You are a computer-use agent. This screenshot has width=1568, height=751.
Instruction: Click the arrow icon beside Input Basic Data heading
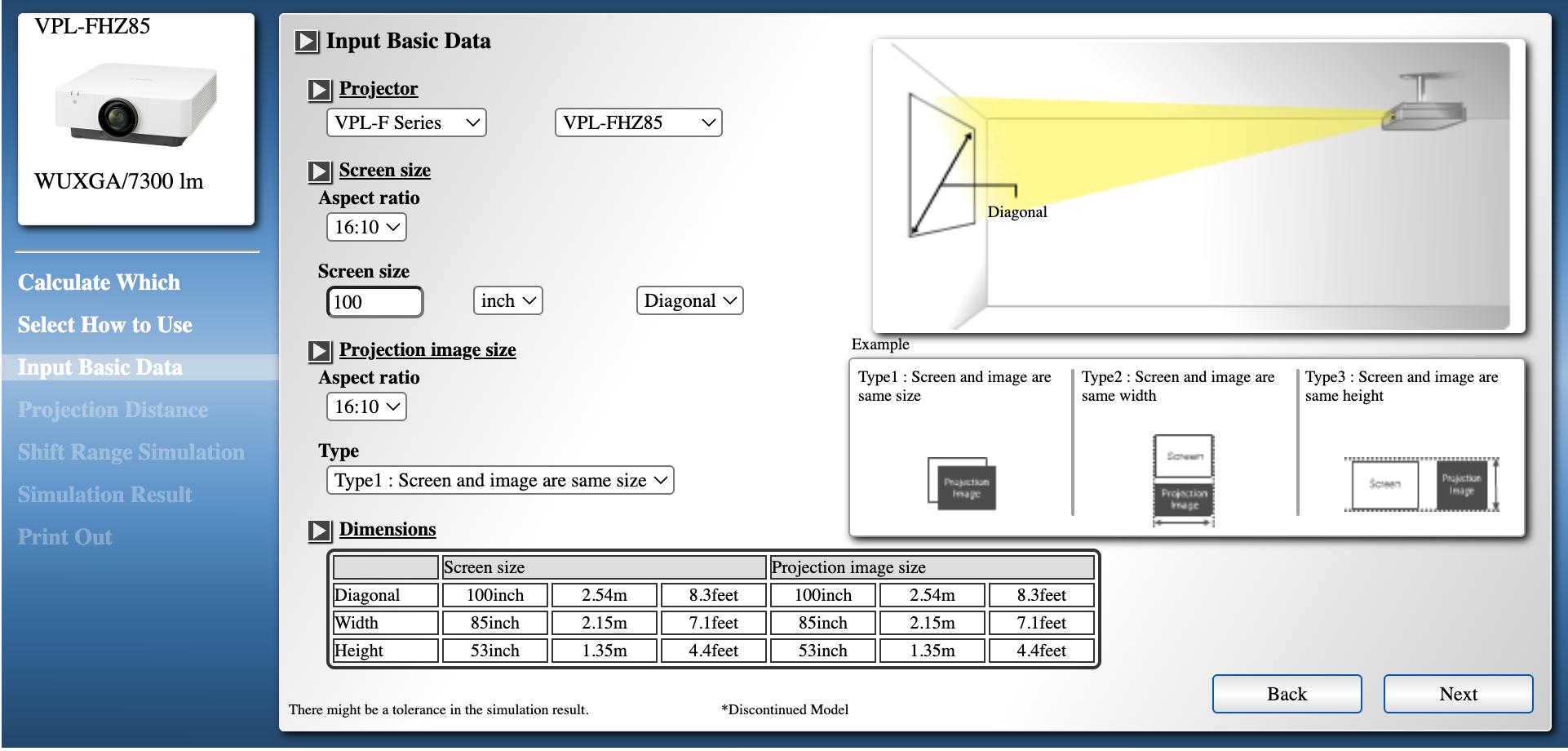click(308, 42)
